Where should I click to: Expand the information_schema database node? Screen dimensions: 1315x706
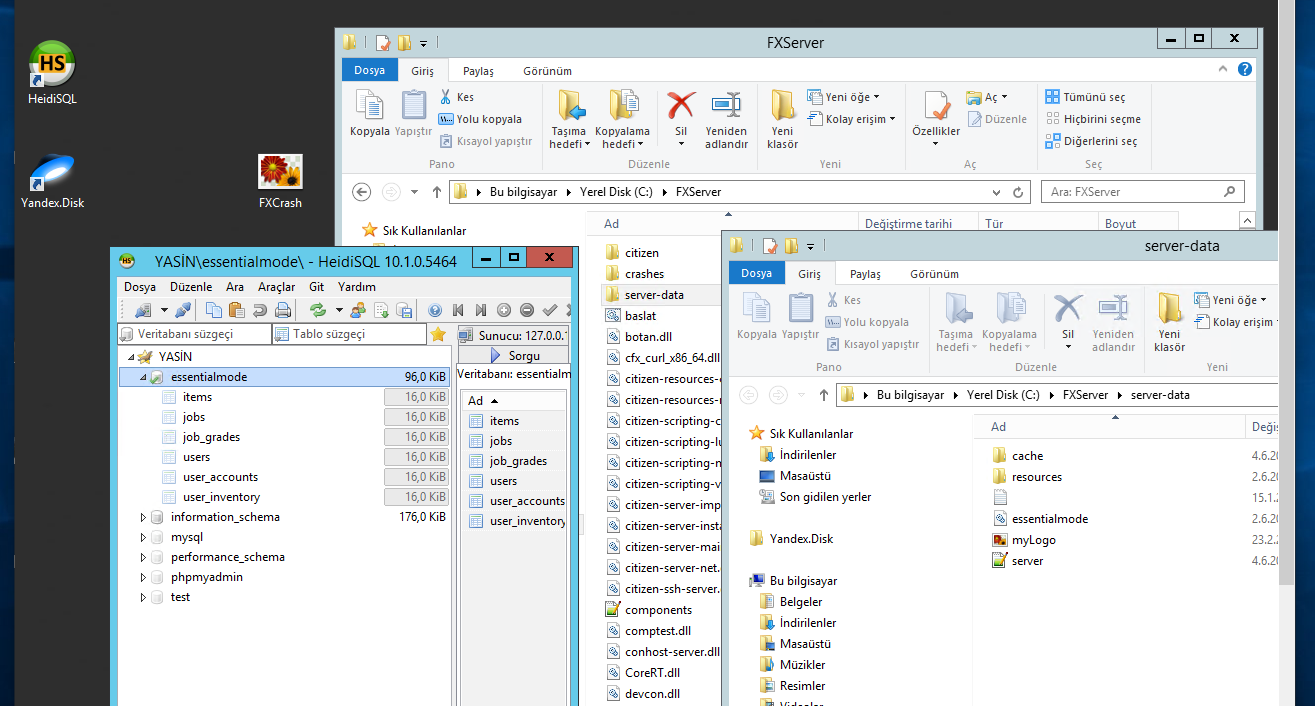pos(142,517)
